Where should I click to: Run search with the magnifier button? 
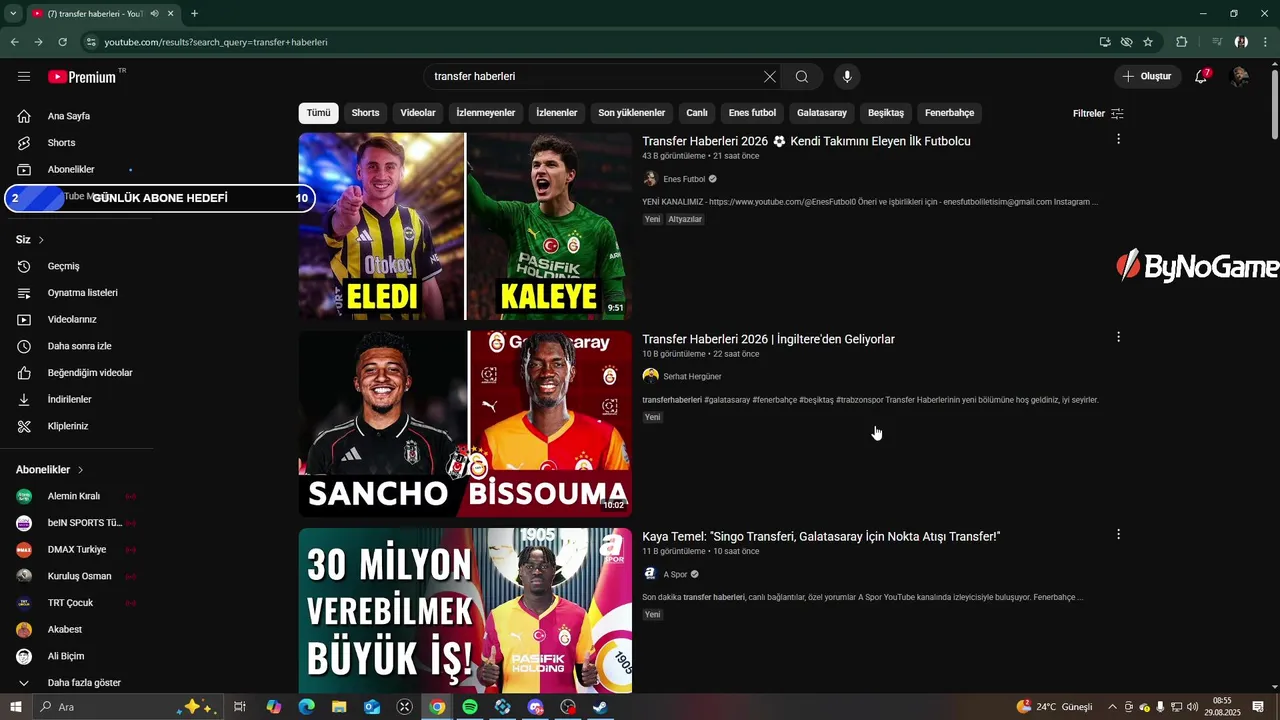coord(802,77)
